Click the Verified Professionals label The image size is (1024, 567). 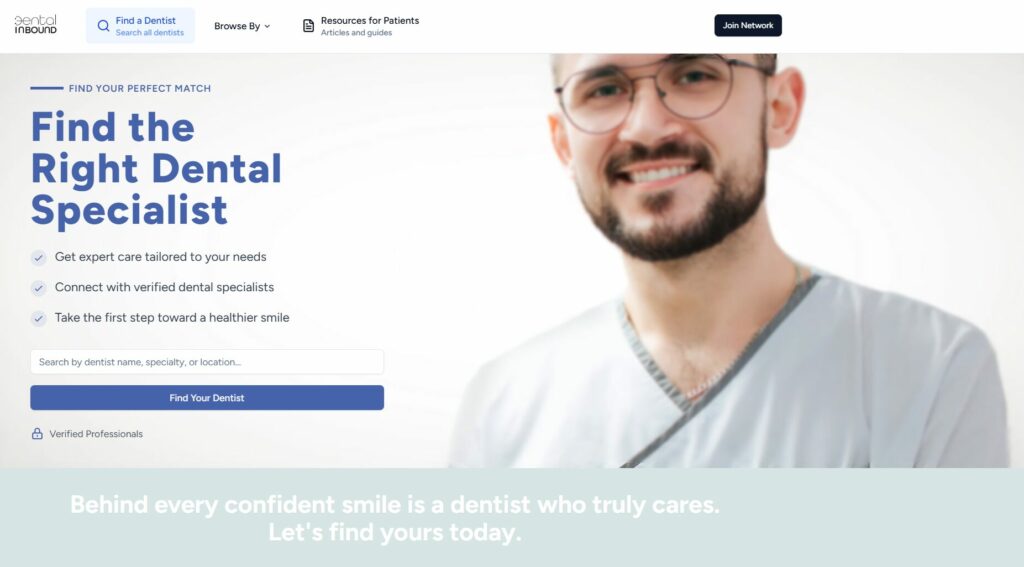point(96,434)
